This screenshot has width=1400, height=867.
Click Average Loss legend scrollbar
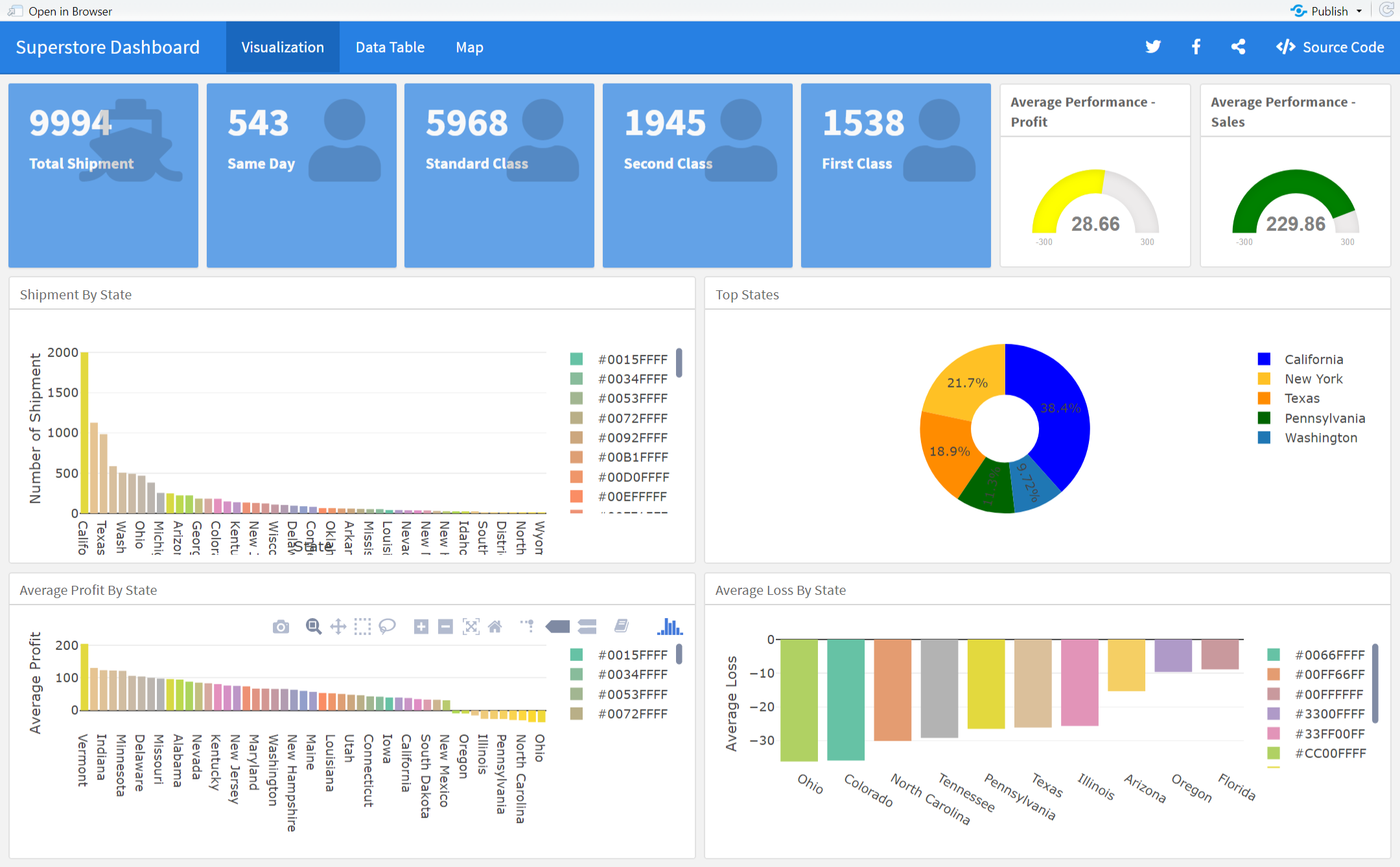coord(1375,683)
